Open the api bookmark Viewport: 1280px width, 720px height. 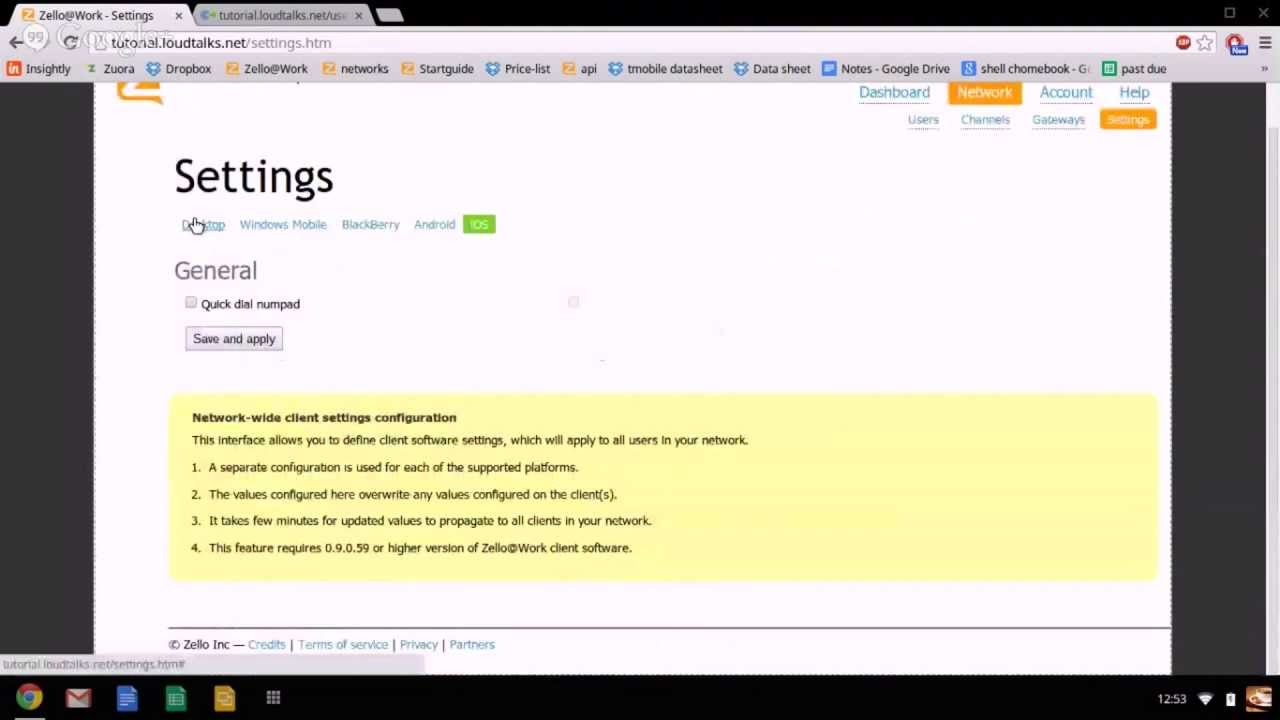pyautogui.click(x=579, y=69)
